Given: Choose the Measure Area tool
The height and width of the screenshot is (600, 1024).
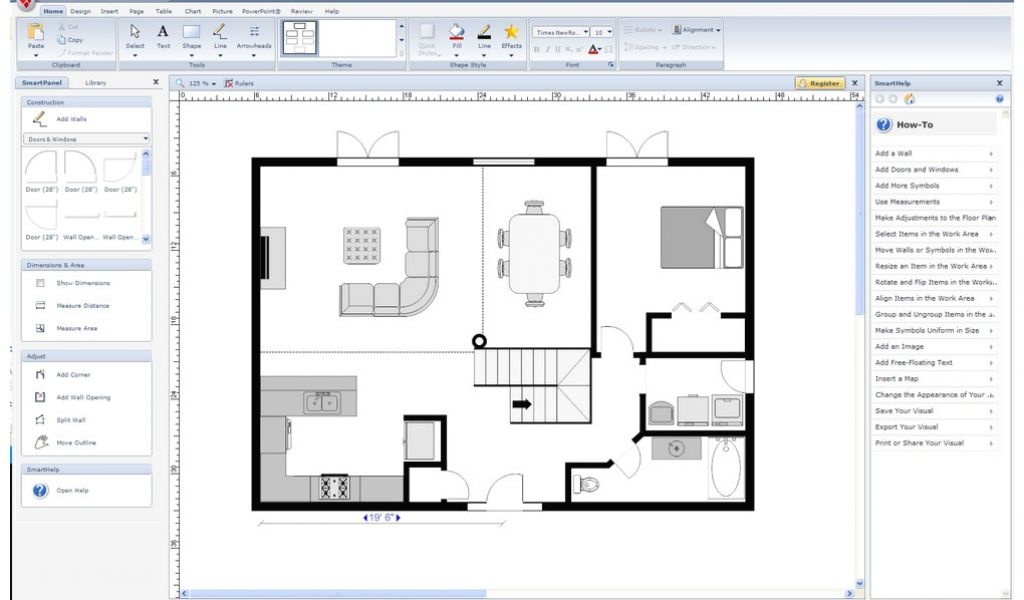Looking at the screenshot, I should pyautogui.click(x=41, y=328).
